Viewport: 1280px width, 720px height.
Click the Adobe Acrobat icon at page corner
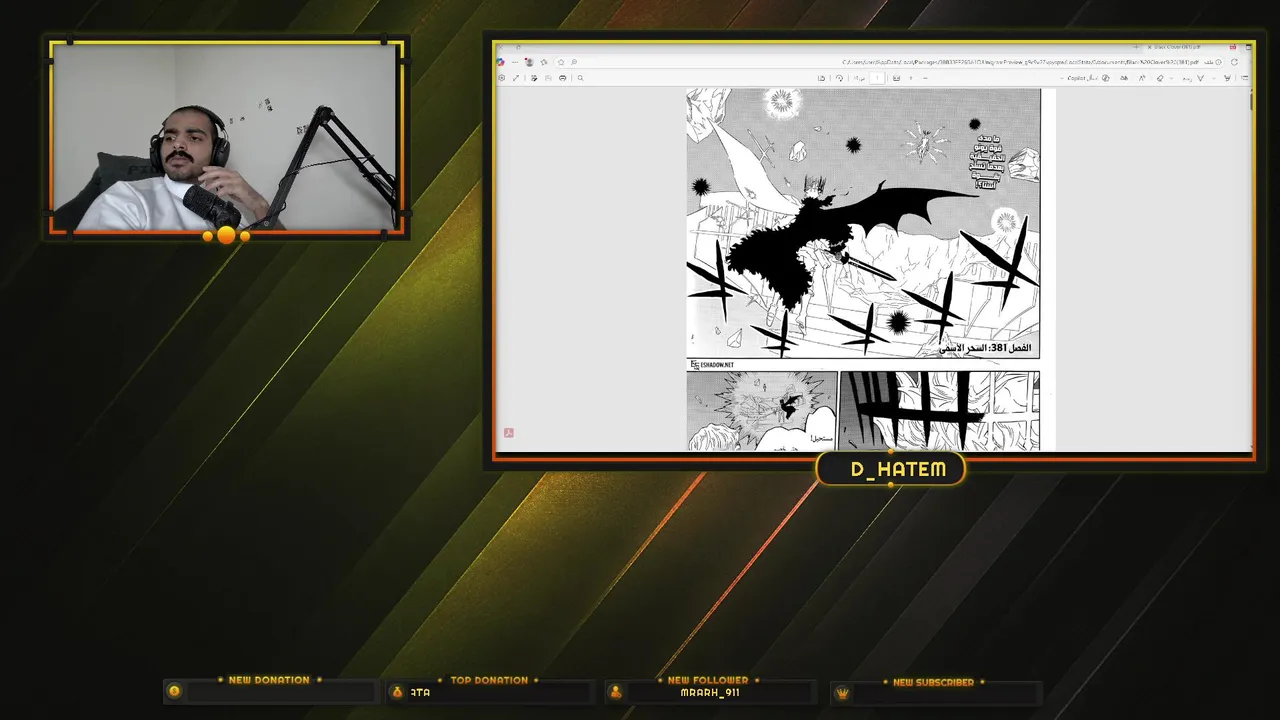[x=508, y=433]
